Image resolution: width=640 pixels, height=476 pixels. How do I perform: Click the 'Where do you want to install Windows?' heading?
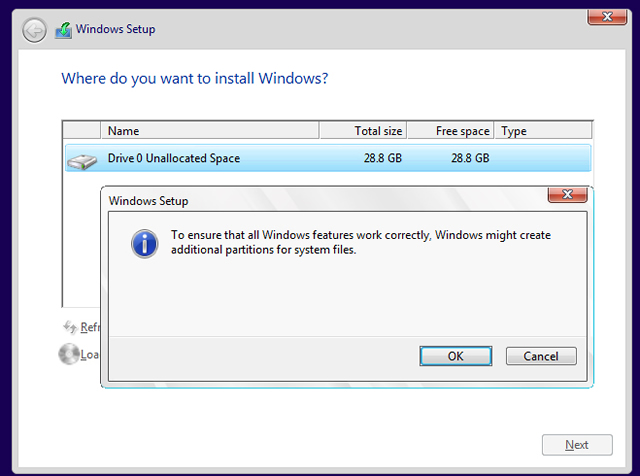[195, 78]
